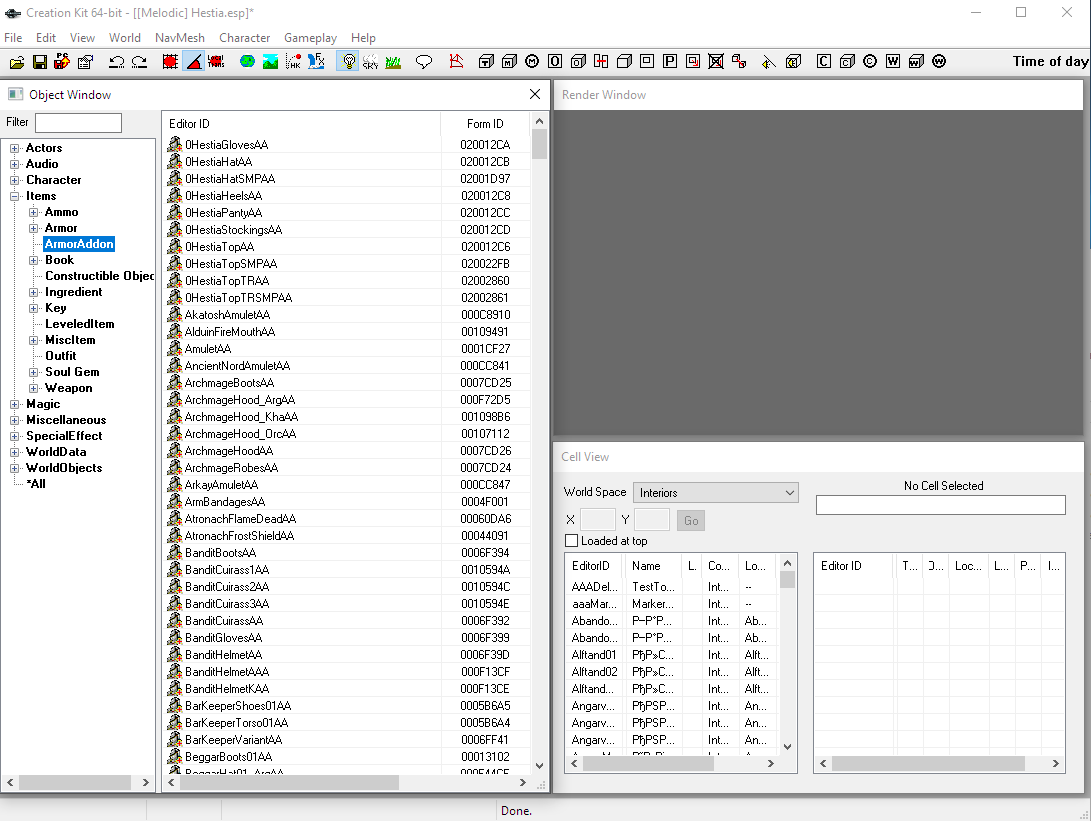Image resolution: width=1091 pixels, height=821 pixels.
Task: Click the Object Window Filter field
Action: click(78, 123)
